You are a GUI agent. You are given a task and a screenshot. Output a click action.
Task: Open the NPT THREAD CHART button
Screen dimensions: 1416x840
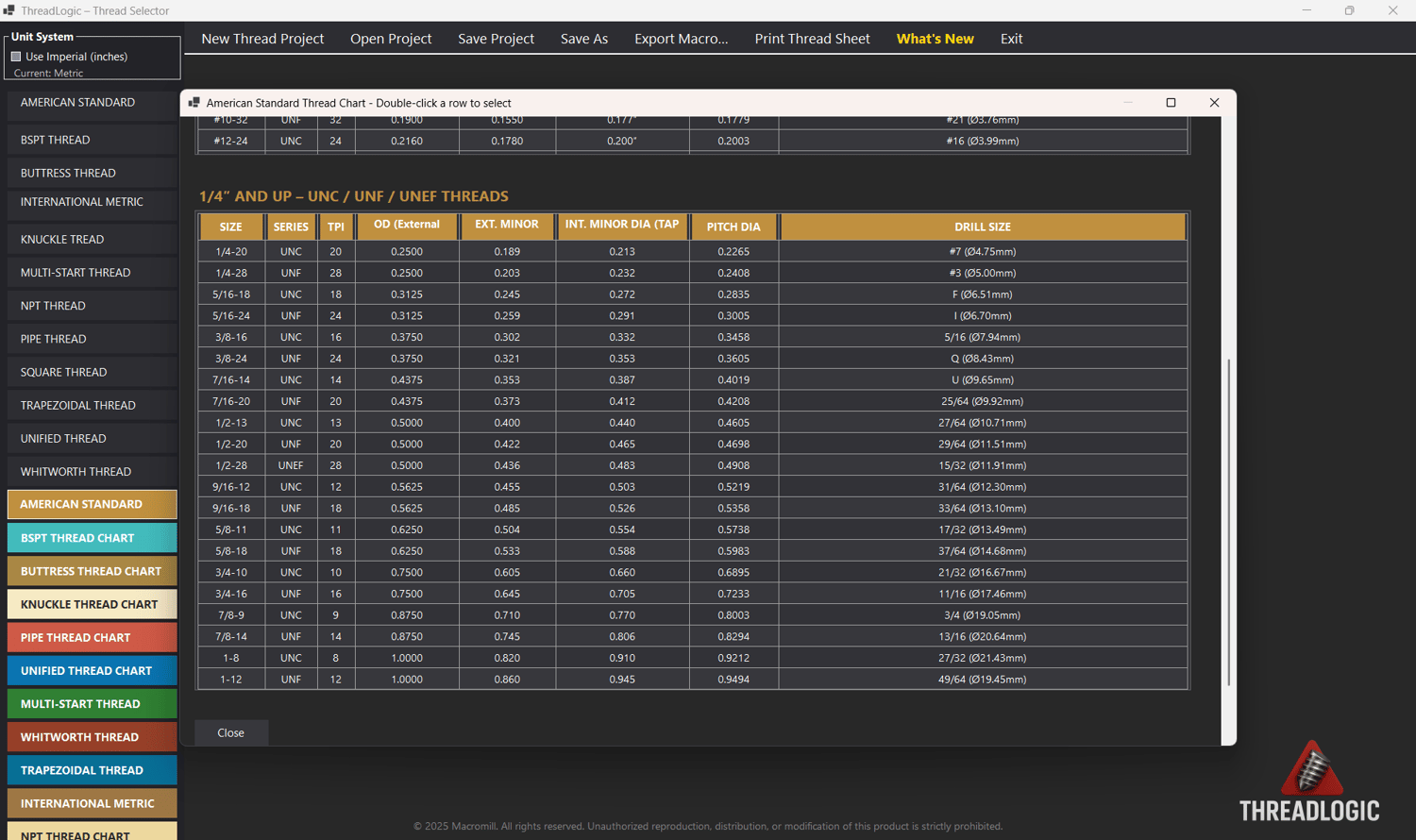click(x=92, y=832)
